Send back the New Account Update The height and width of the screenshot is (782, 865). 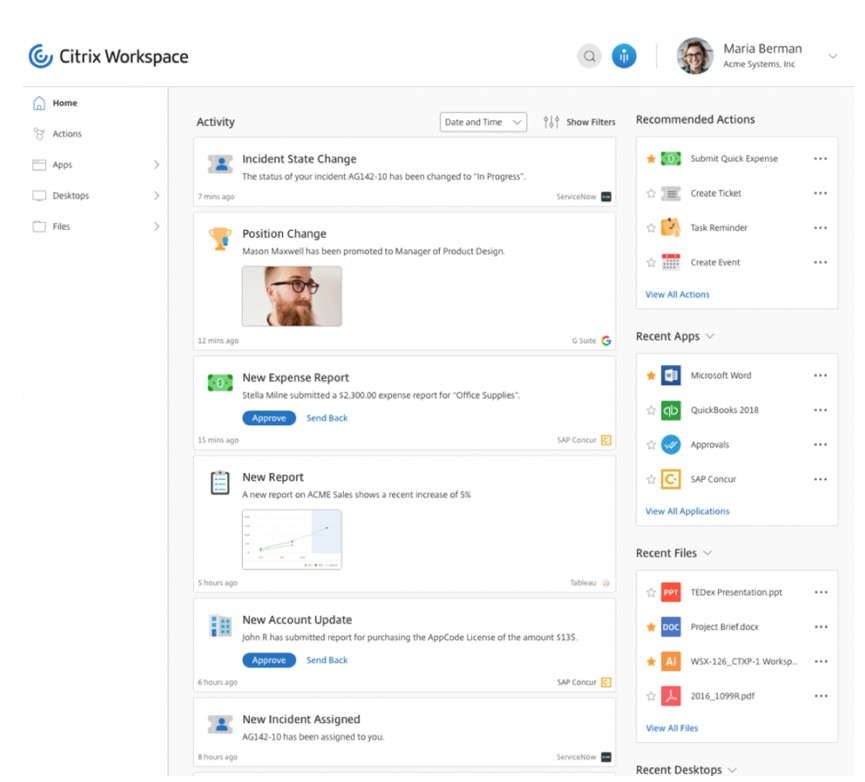click(327, 660)
